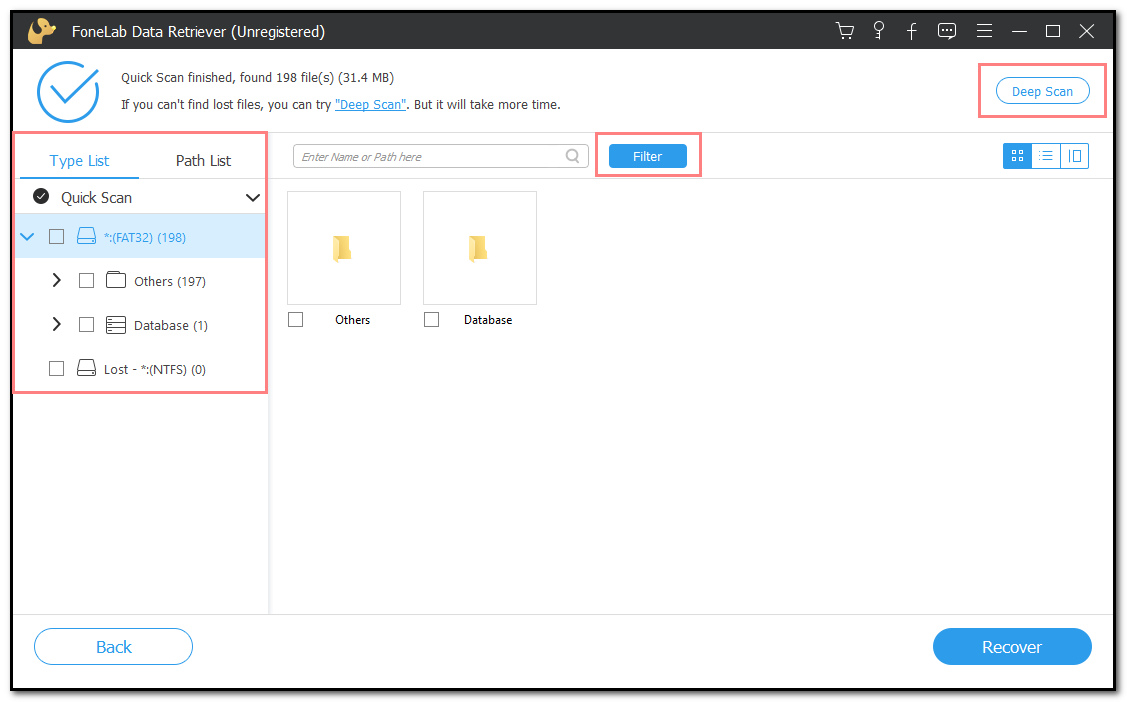Click the FAT32 drive icon

(x=86, y=236)
